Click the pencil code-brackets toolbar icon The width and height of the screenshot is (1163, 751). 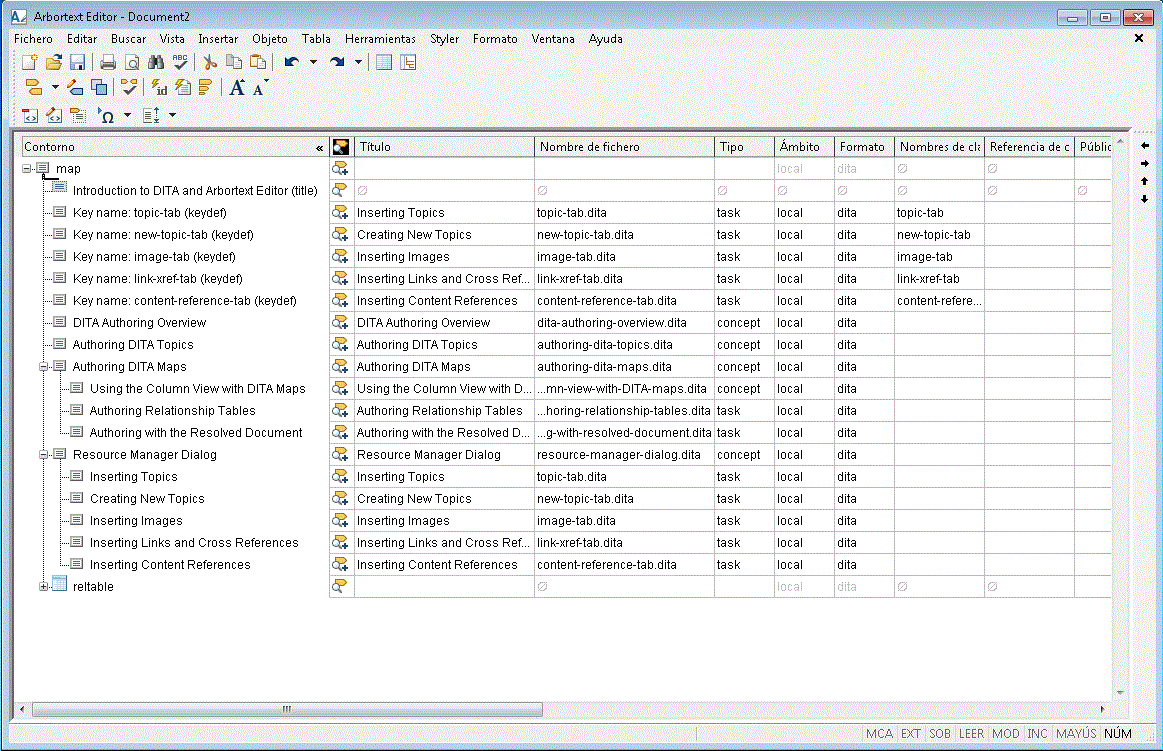pyautogui.click(x=53, y=116)
